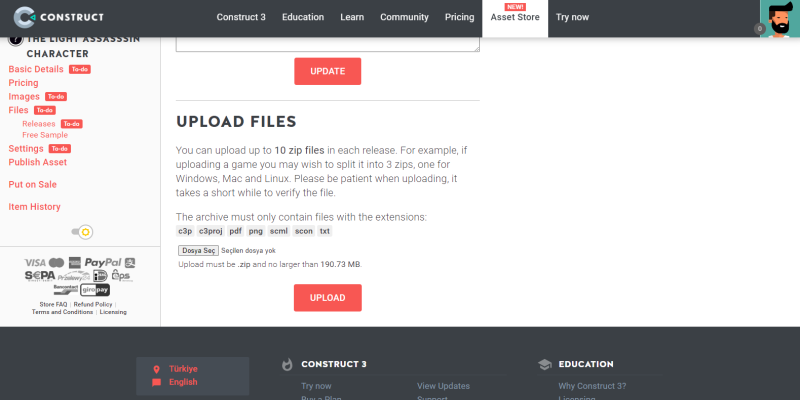The height and width of the screenshot is (400, 800).
Task: Click the Bancontact payment logo
Action: click(x=66, y=289)
